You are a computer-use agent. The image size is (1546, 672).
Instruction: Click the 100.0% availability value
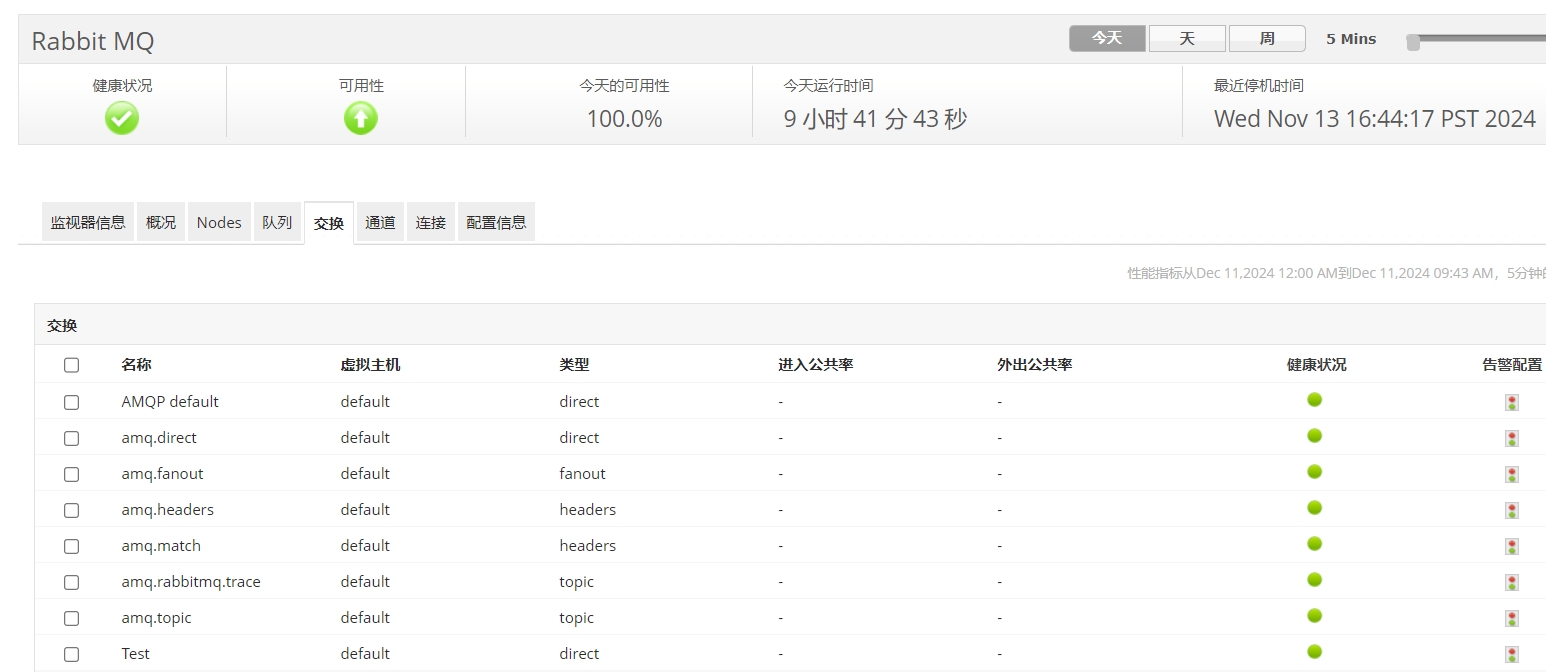pyautogui.click(x=624, y=119)
